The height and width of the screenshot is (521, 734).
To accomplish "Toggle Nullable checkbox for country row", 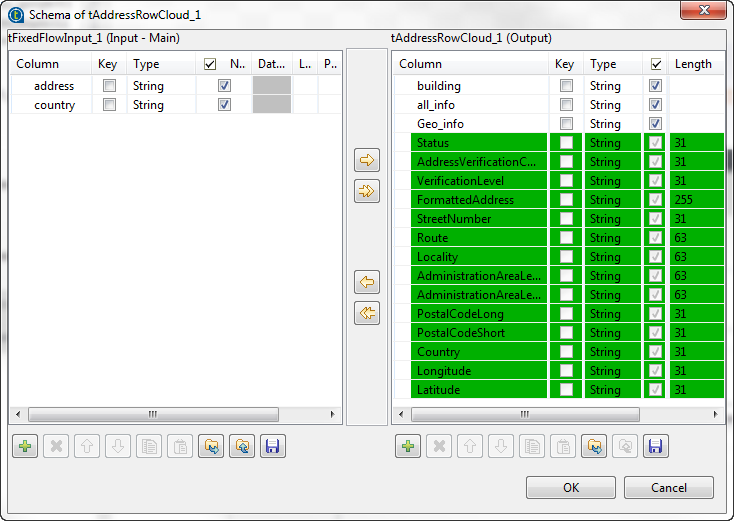I will [x=224, y=104].
